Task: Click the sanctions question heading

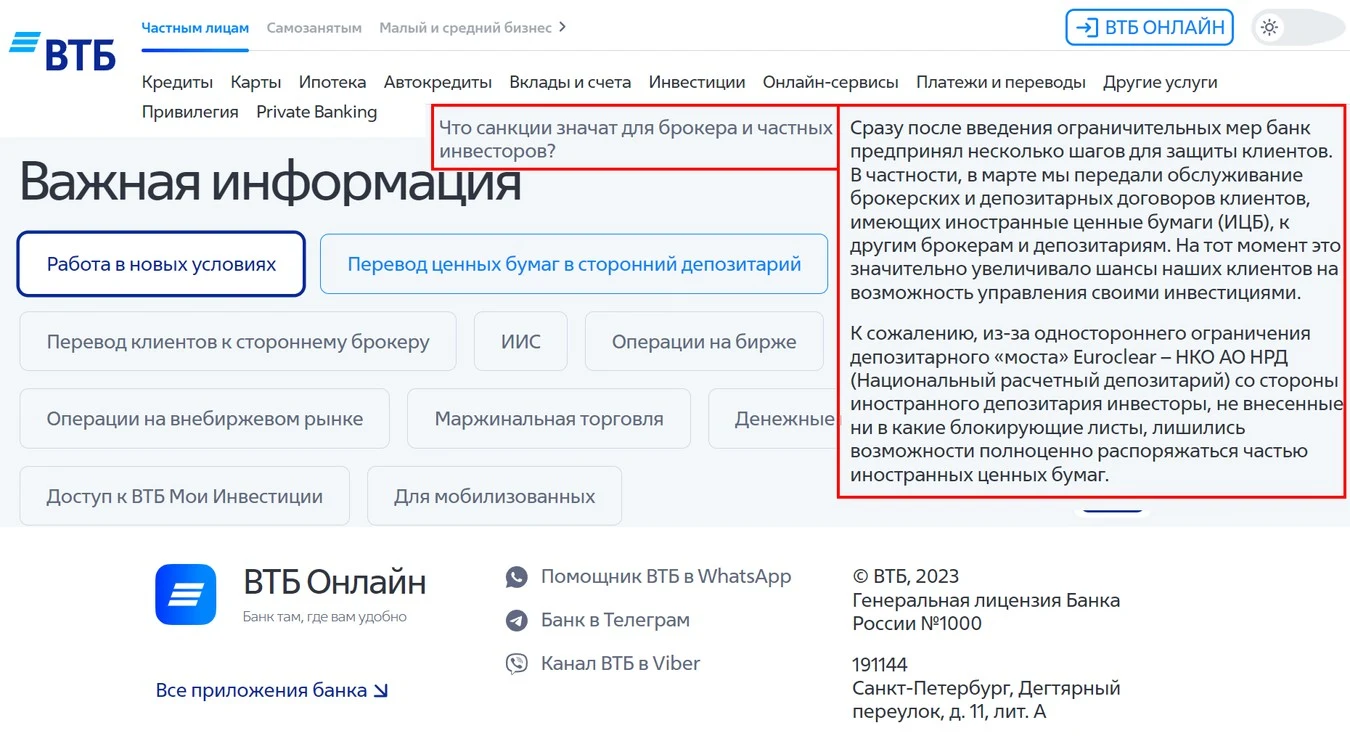Action: tap(636, 139)
